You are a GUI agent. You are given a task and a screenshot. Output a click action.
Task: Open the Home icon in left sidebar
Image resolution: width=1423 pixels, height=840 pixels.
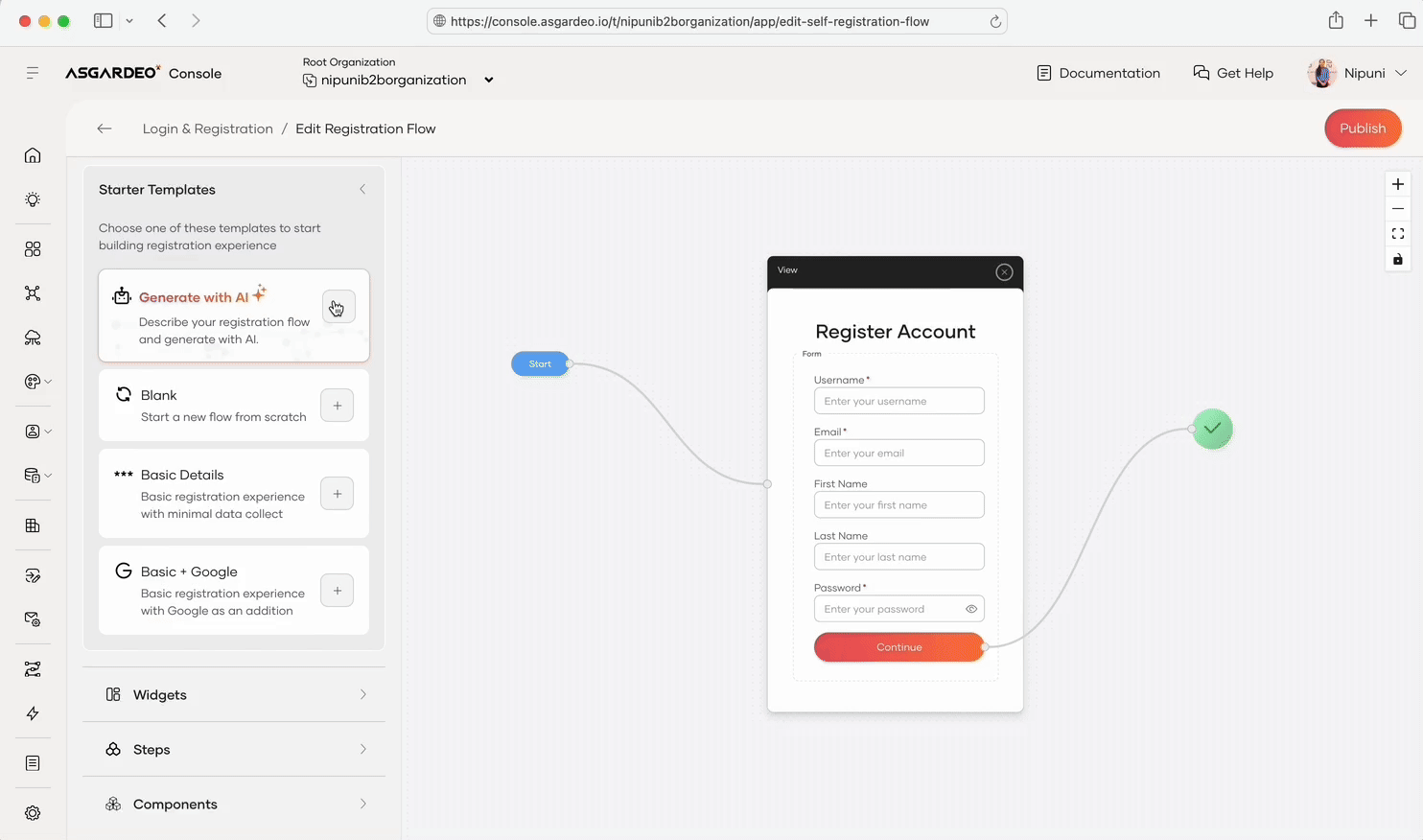point(33,155)
